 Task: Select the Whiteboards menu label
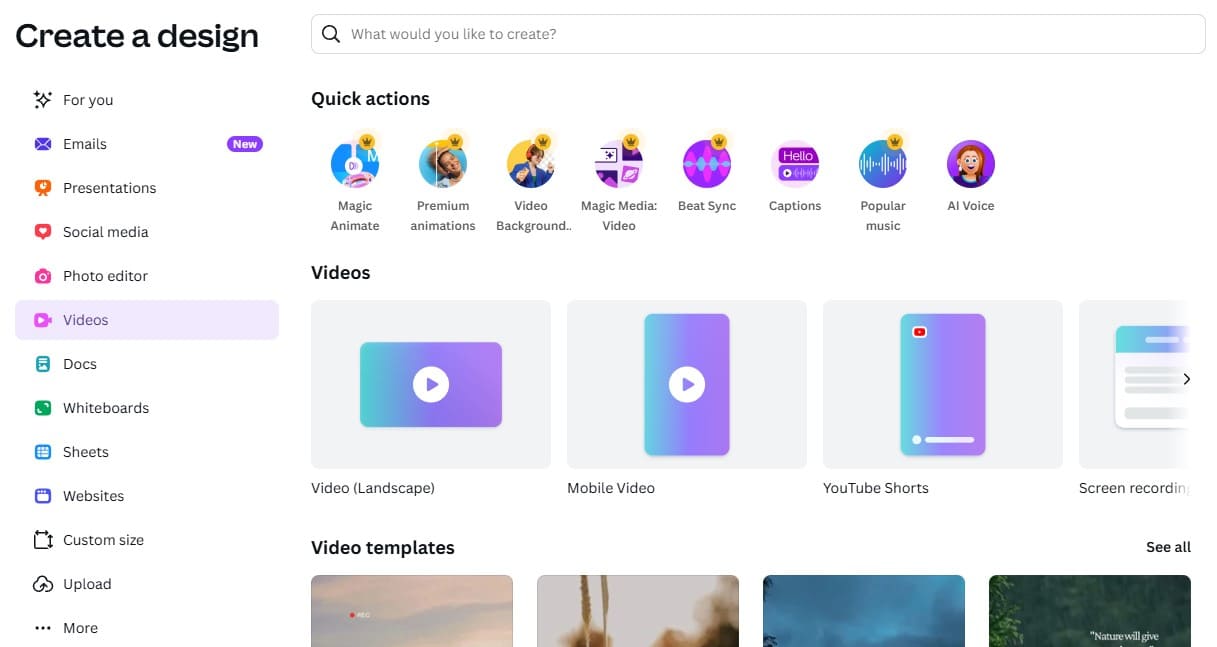coord(106,408)
